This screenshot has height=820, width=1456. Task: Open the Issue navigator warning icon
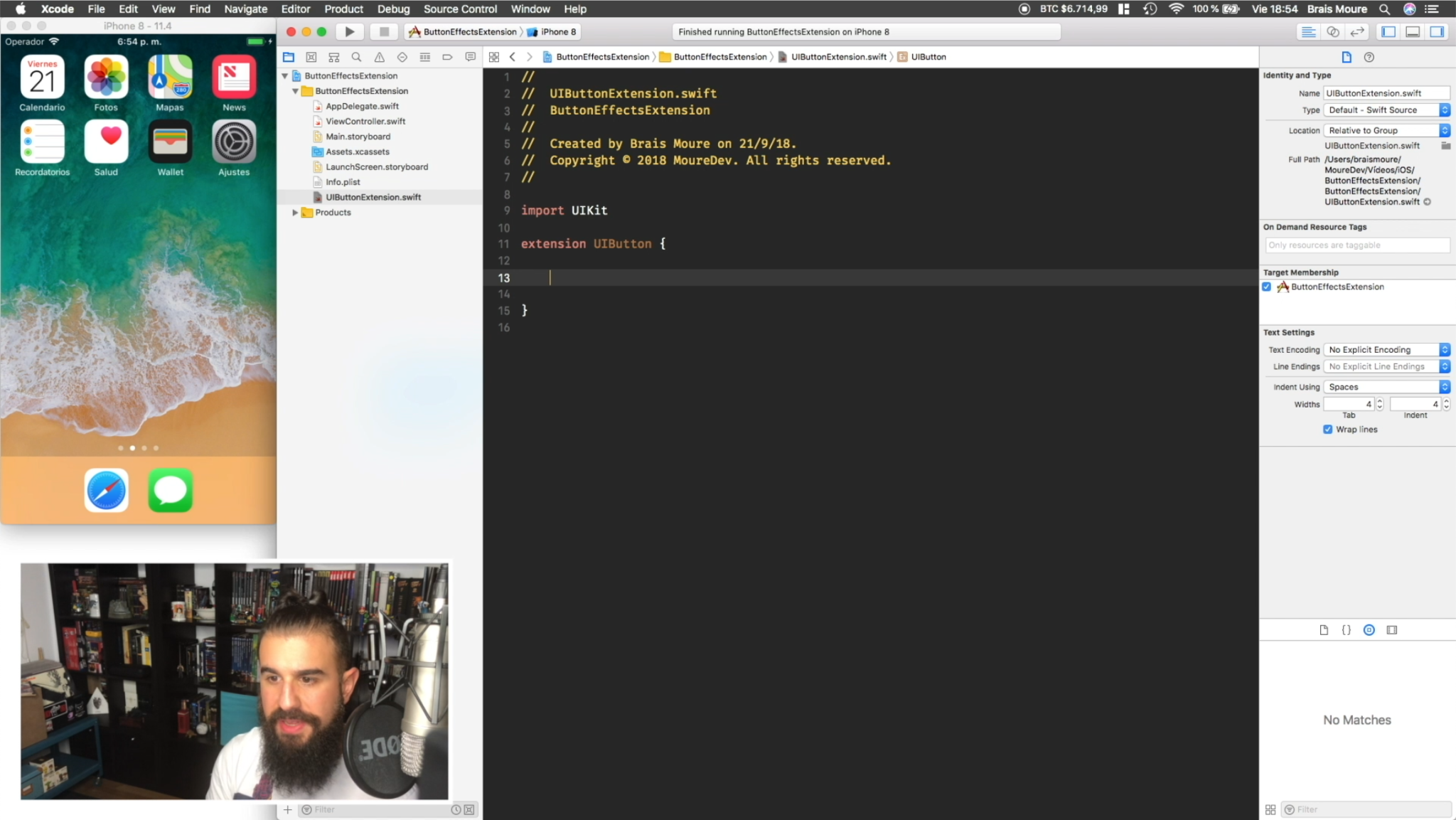tap(380, 57)
